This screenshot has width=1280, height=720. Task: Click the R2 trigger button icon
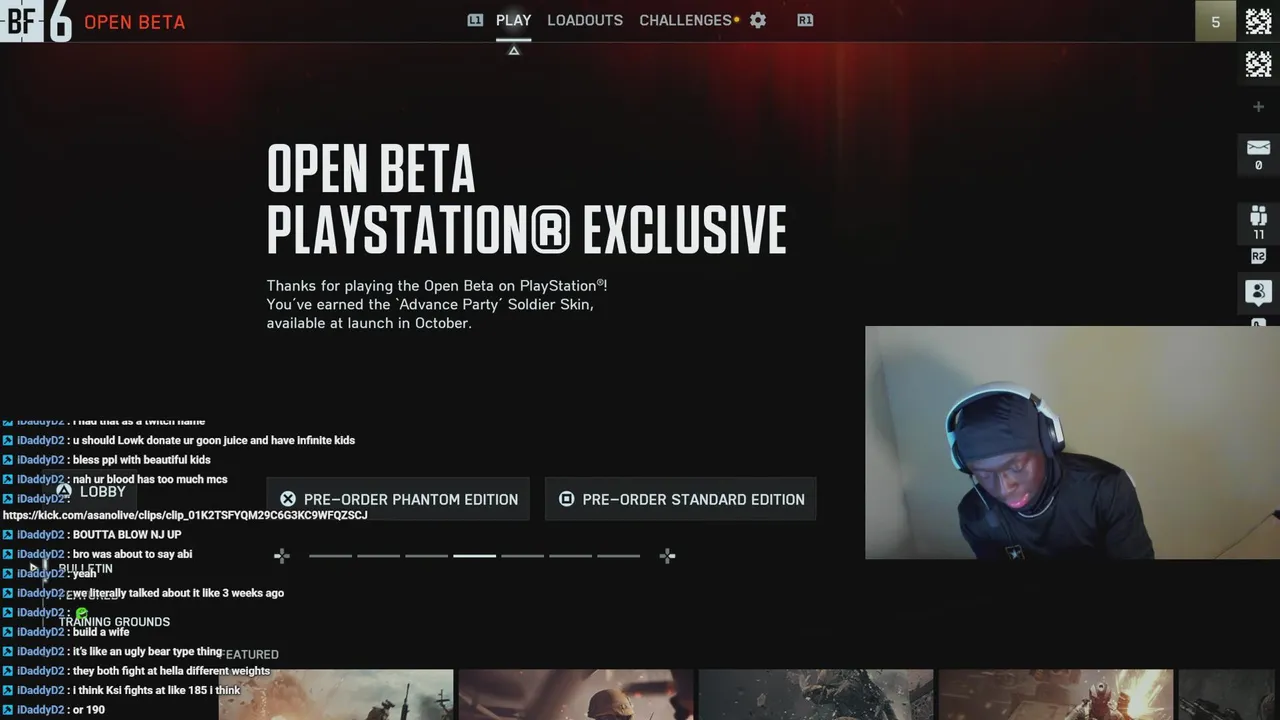(1258, 257)
